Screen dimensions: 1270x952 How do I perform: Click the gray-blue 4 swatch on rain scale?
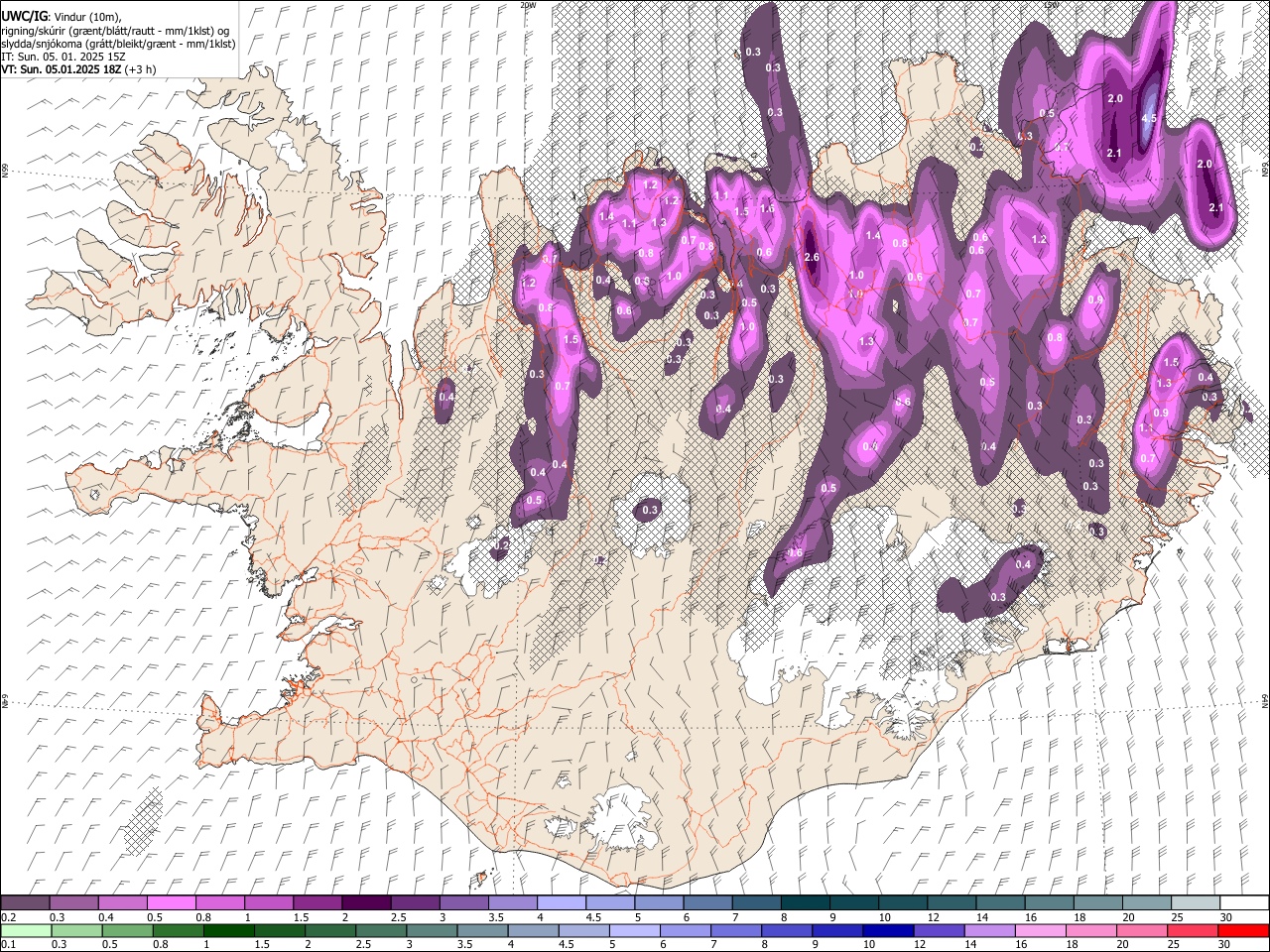coord(534,930)
